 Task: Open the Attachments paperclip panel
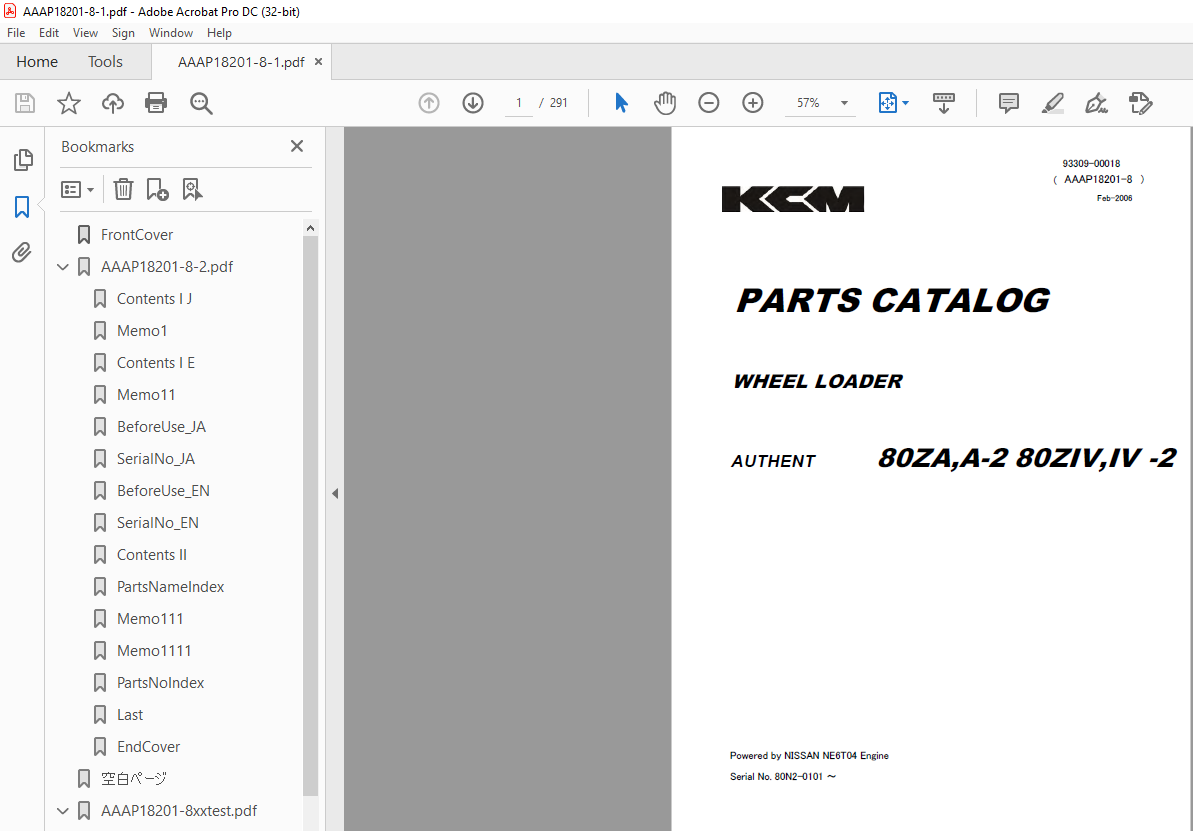coord(22,253)
